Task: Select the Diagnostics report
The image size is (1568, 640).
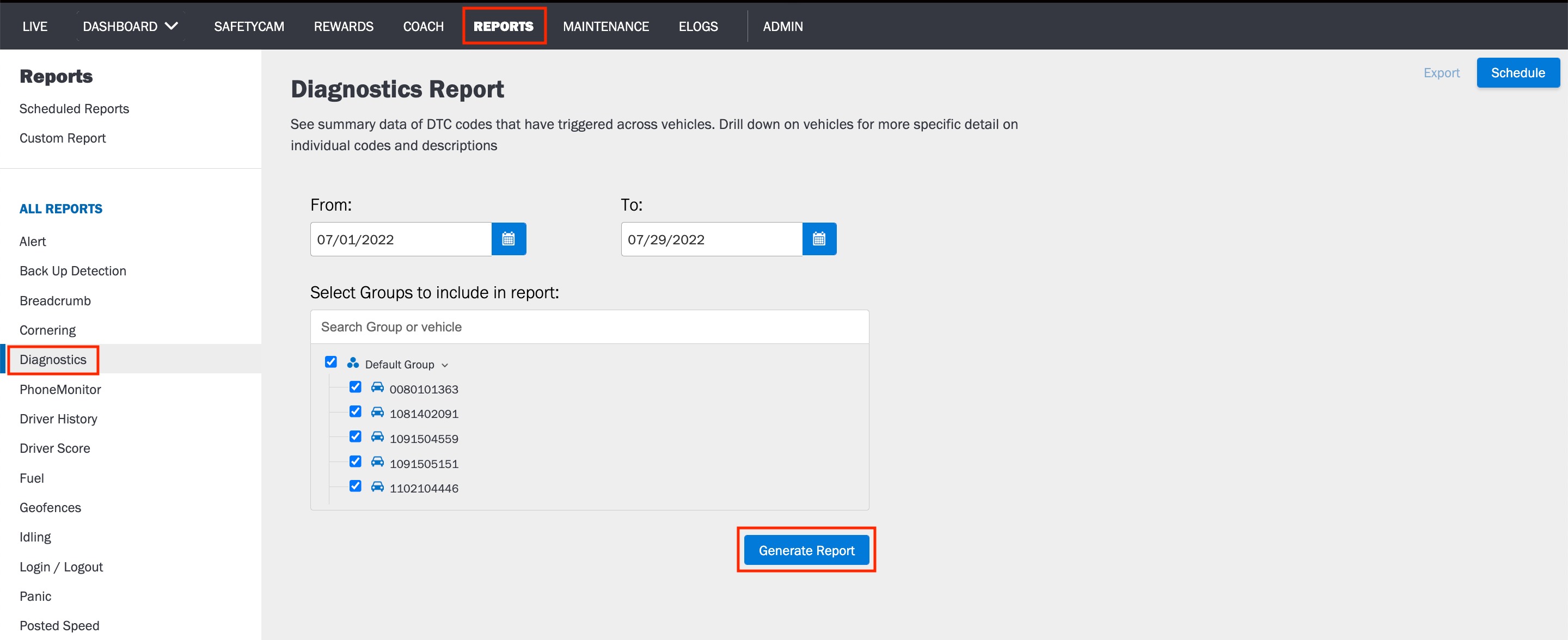Action: tap(53, 360)
